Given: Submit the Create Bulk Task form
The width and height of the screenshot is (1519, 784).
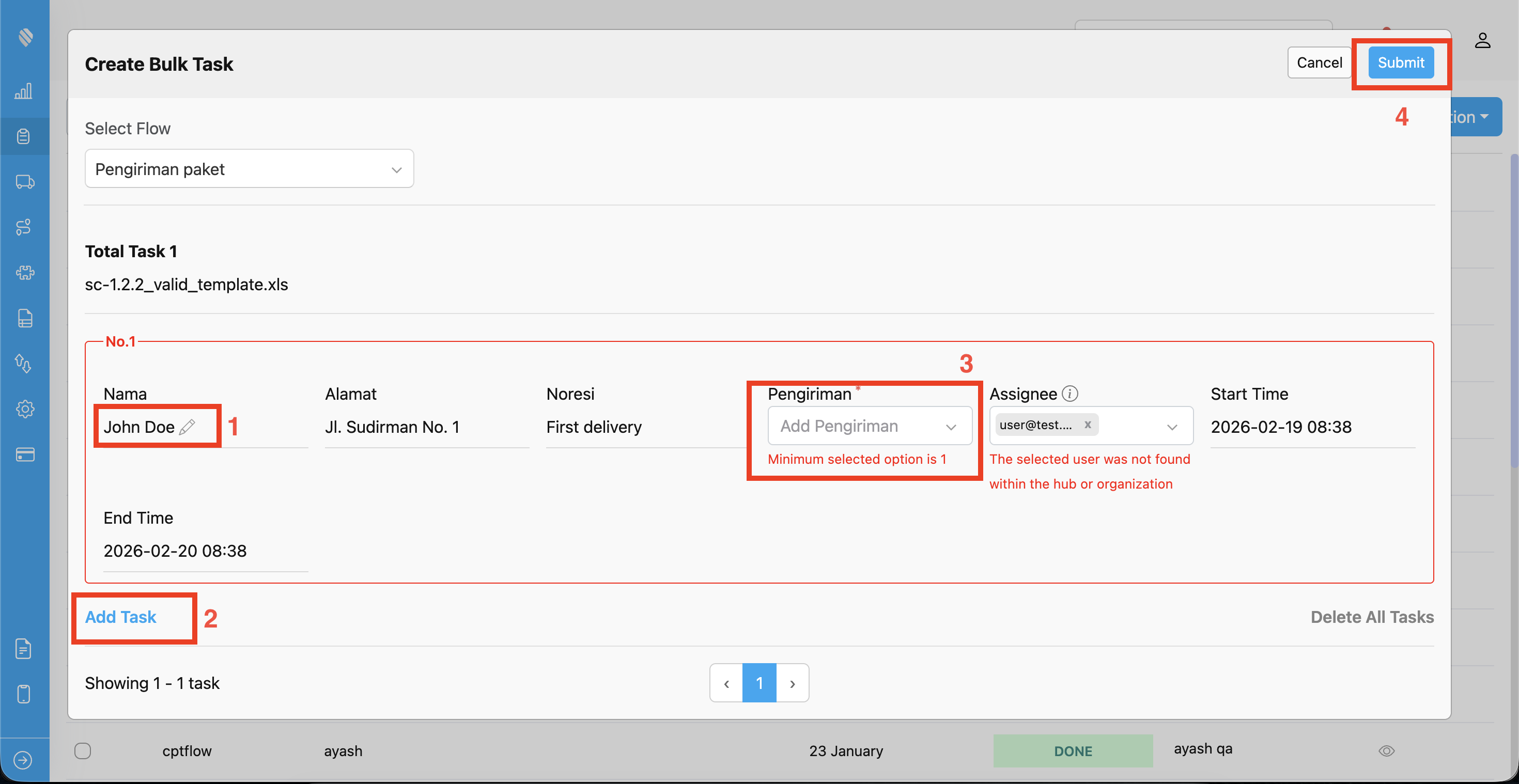Looking at the screenshot, I should tap(1401, 62).
